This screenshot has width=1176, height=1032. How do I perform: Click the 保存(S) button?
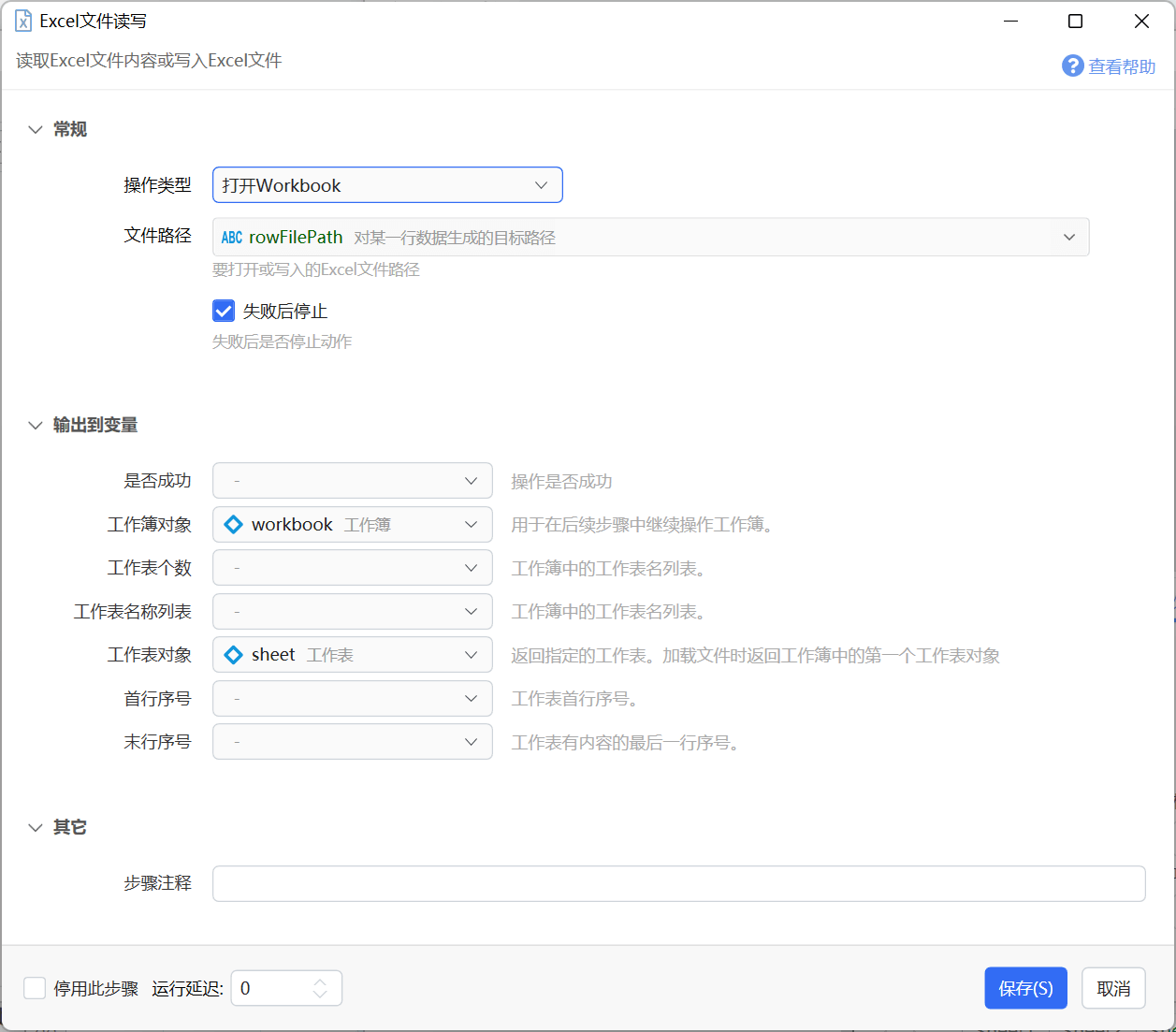[1026, 988]
